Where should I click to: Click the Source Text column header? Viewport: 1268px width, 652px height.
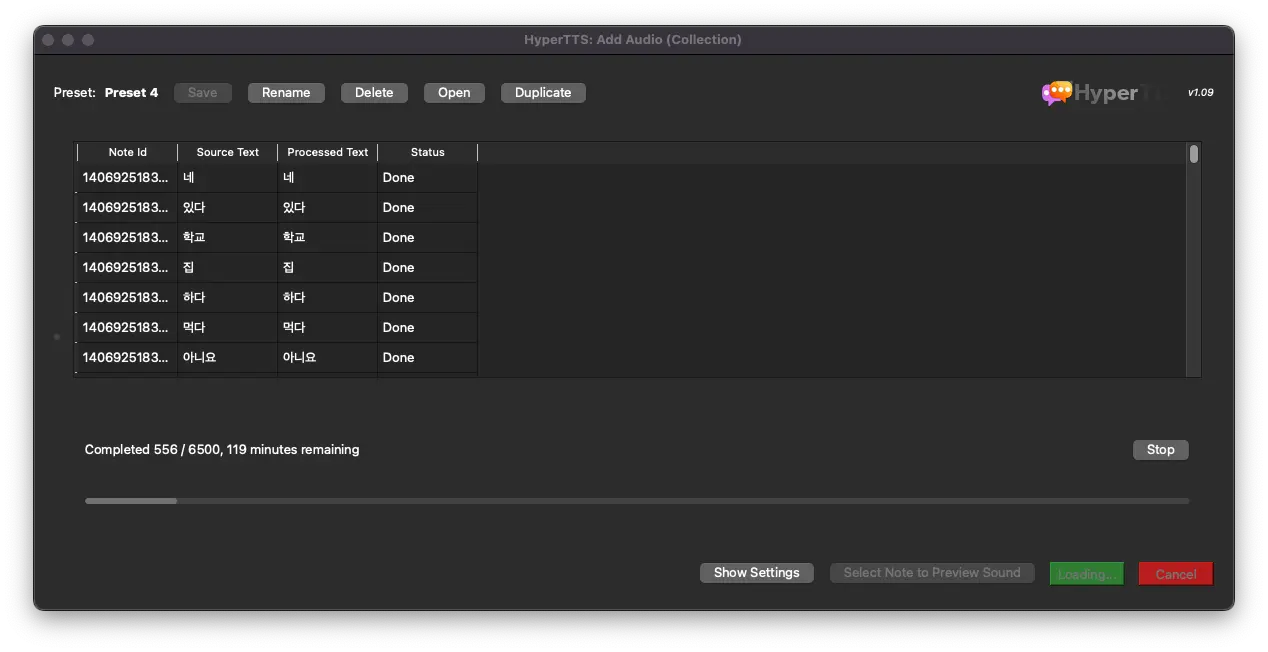[x=228, y=153]
